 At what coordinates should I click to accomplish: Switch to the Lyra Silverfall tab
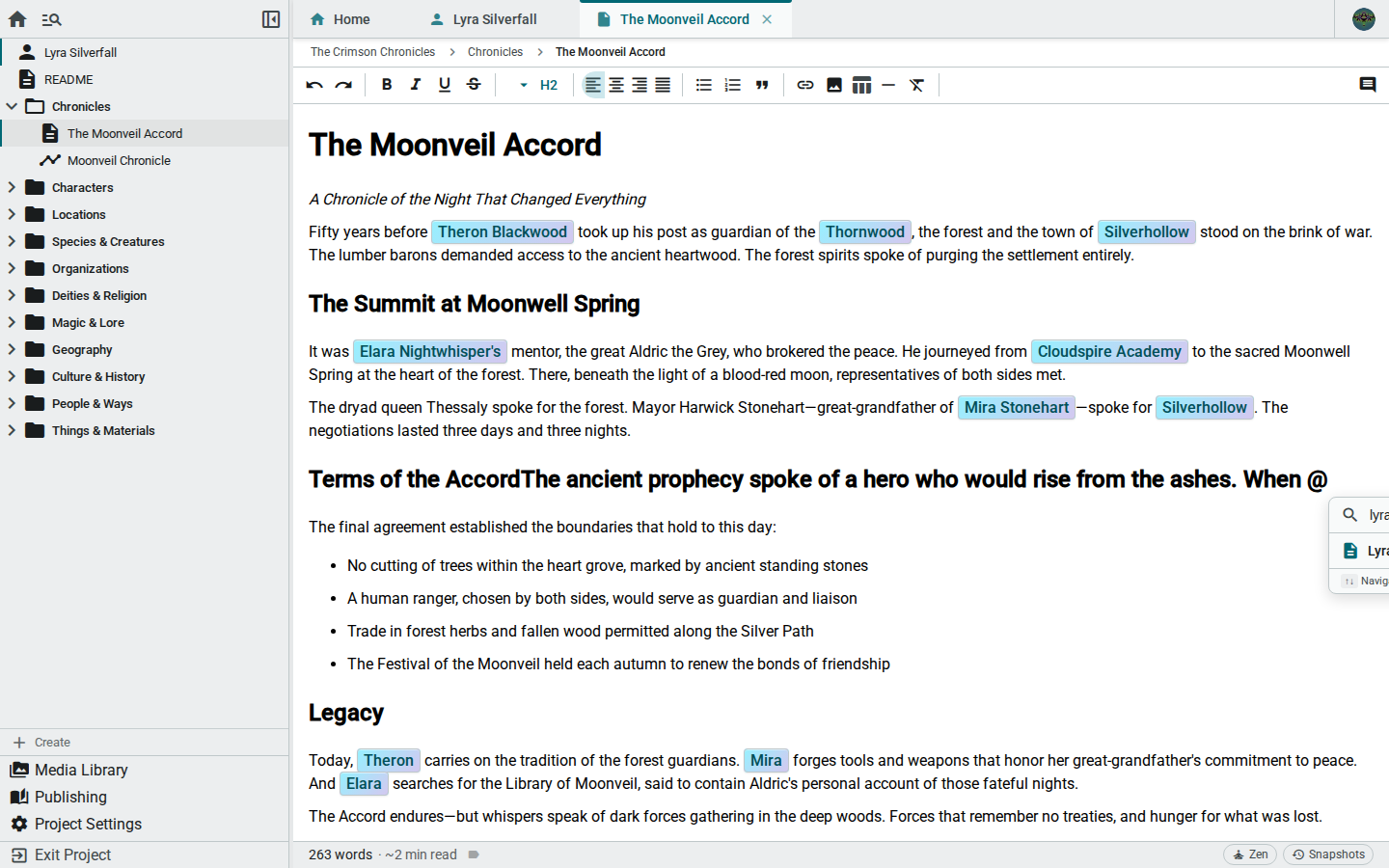tap(484, 19)
